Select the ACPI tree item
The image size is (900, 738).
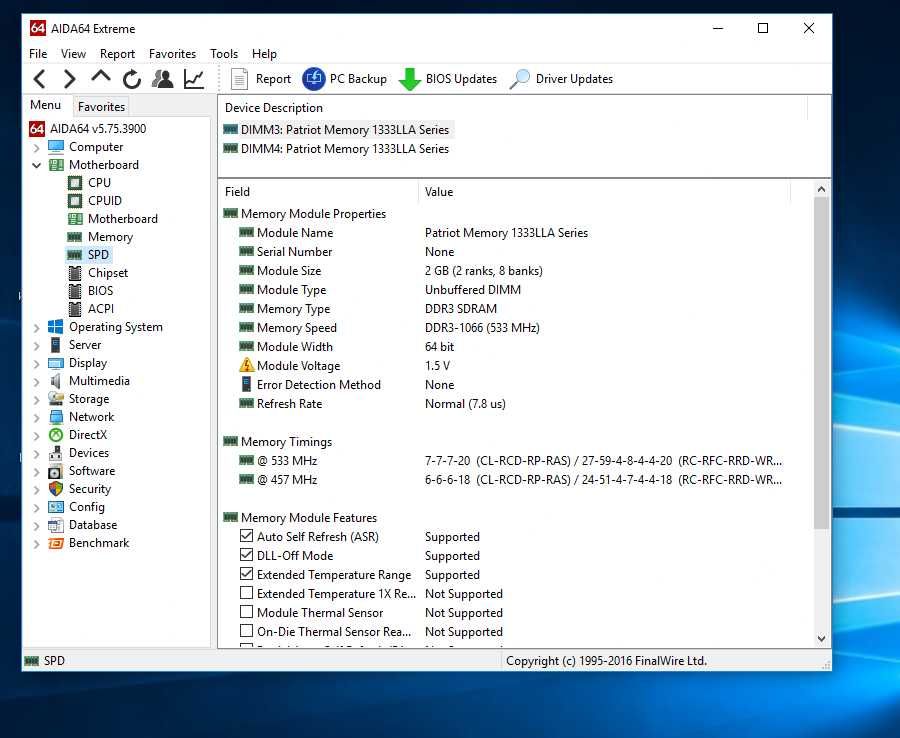point(101,309)
